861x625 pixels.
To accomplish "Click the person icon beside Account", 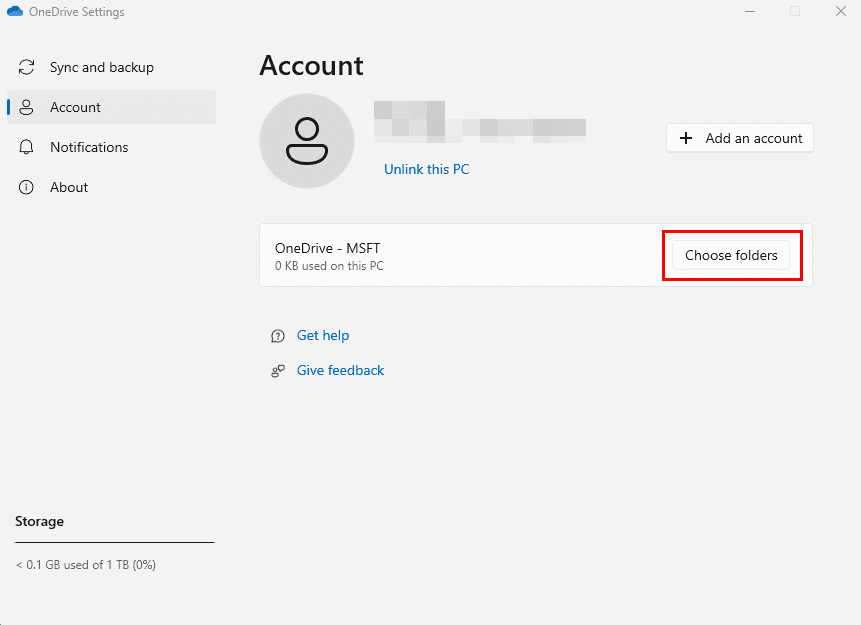I will tap(26, 107).
